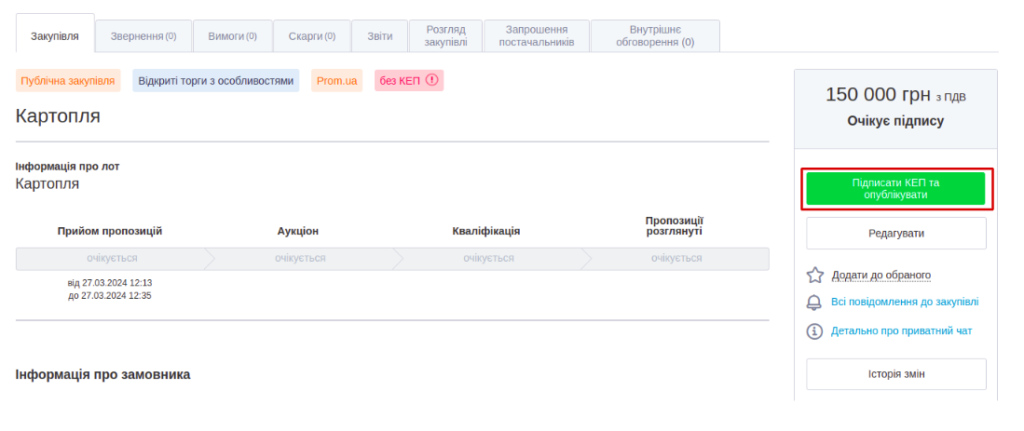Open the Запрошення постачальників tab

536,36
